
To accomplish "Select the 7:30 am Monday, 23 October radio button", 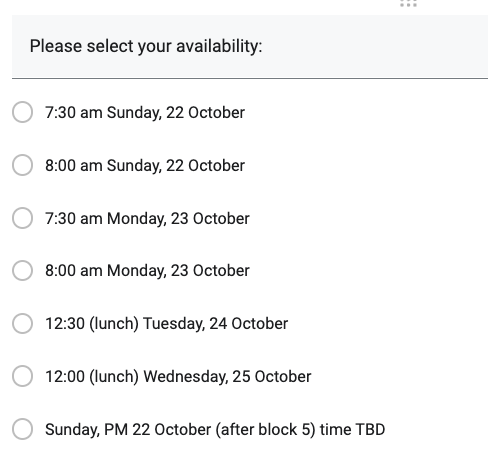I will tap(22, 218).
